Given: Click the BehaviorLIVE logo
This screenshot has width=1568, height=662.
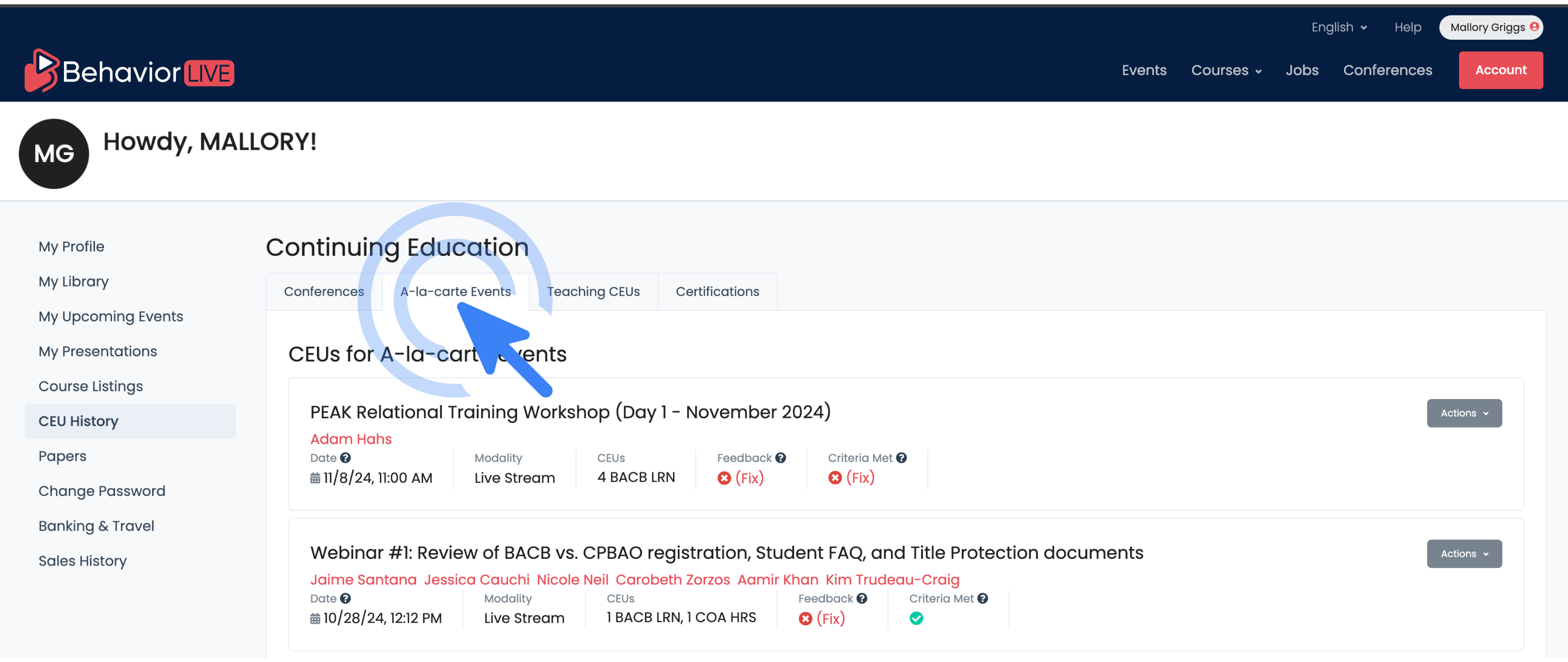Looking at the screenshot, I should [129, 71].
